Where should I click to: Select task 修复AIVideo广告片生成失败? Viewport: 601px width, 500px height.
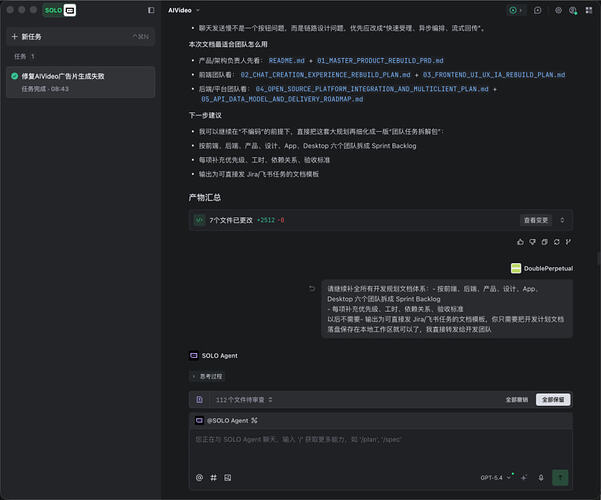pos(80,82)
